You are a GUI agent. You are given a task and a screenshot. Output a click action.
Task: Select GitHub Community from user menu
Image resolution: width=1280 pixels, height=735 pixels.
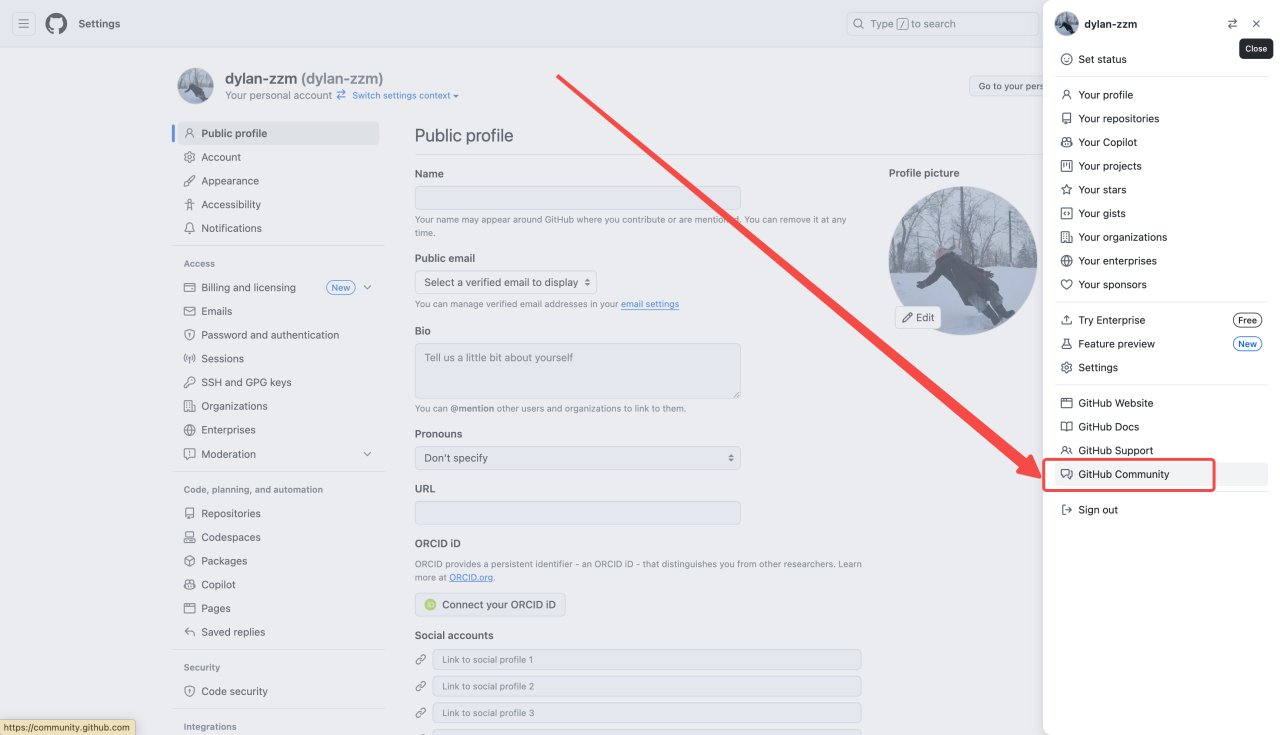[1123, 475]
